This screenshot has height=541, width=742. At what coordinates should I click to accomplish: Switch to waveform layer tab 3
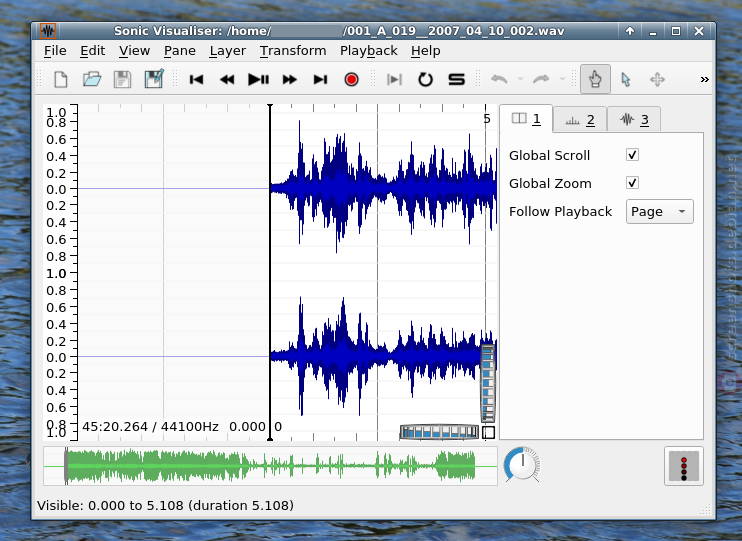point(634,120)
